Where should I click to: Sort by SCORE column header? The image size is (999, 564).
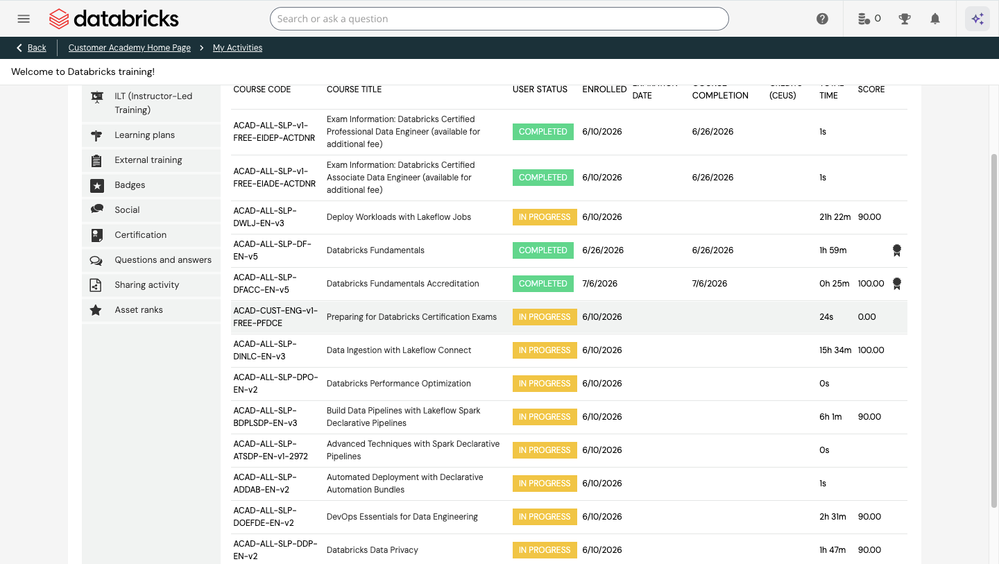click(x=871, y=89)
